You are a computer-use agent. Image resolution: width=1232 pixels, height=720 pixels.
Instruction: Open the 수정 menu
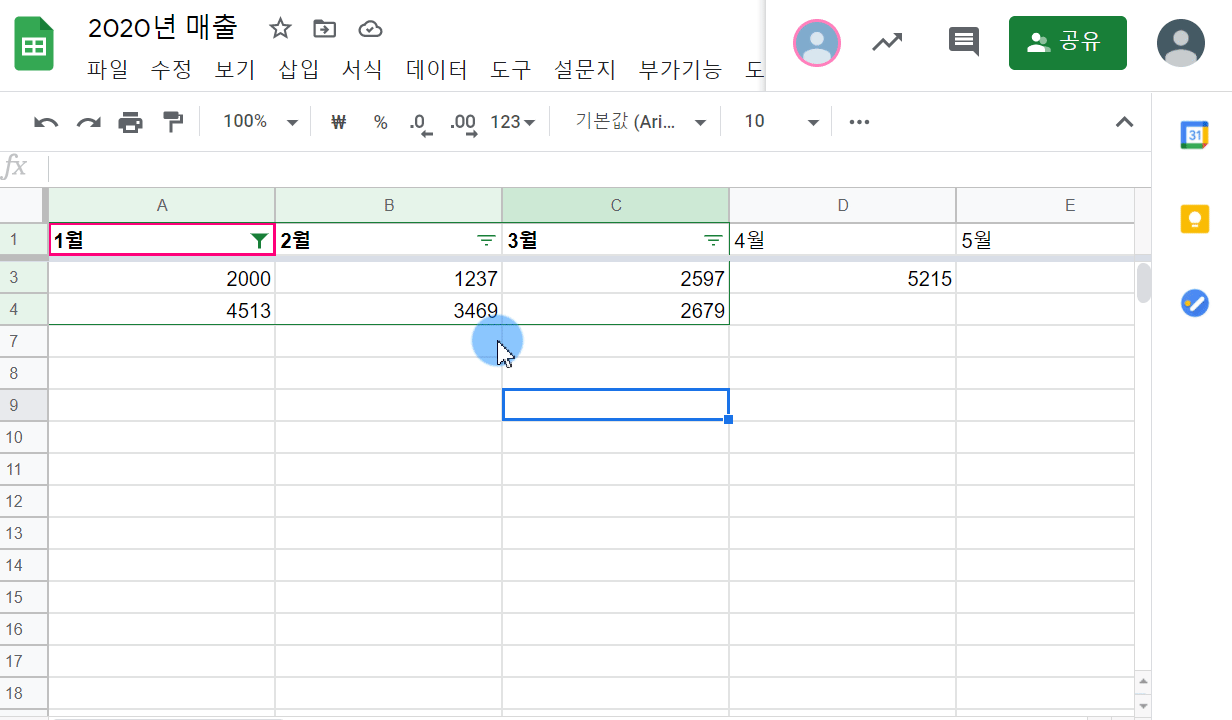171,70
